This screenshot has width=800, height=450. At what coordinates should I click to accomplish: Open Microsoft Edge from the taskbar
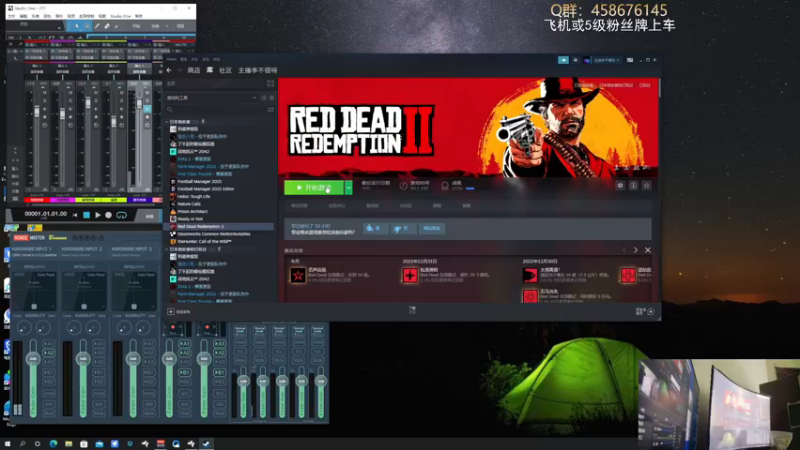[x=53, y=444]
